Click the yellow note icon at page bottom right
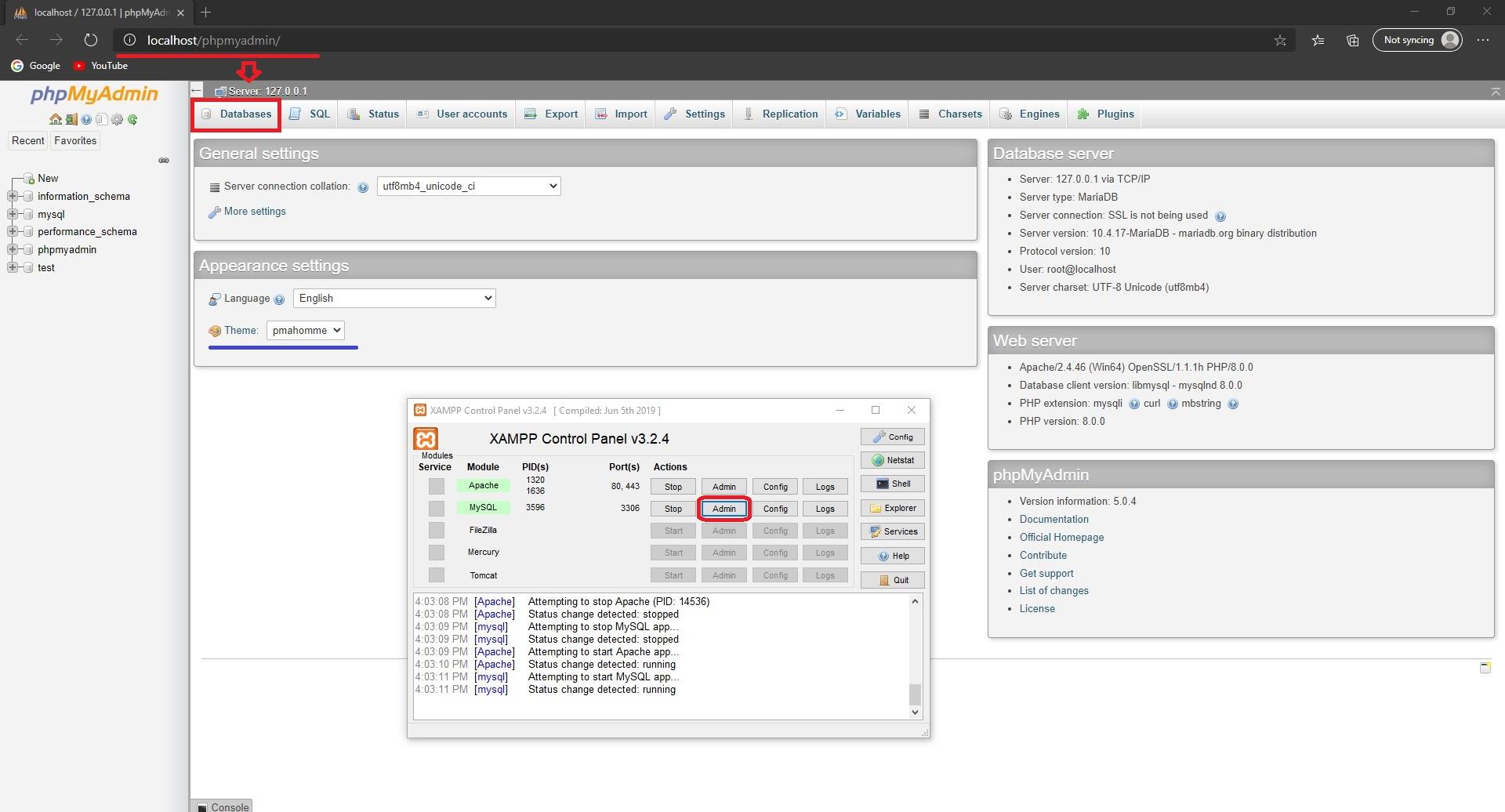Image resolution: width=1505 pixels, height=812 pixels. [1485, 667]
